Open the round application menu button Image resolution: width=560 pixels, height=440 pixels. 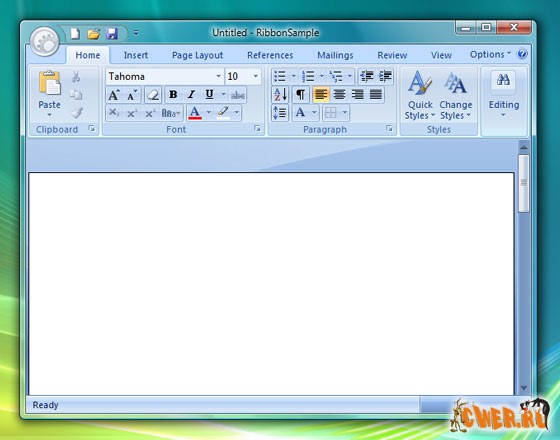pyautogui.click(x=45, y=42)
